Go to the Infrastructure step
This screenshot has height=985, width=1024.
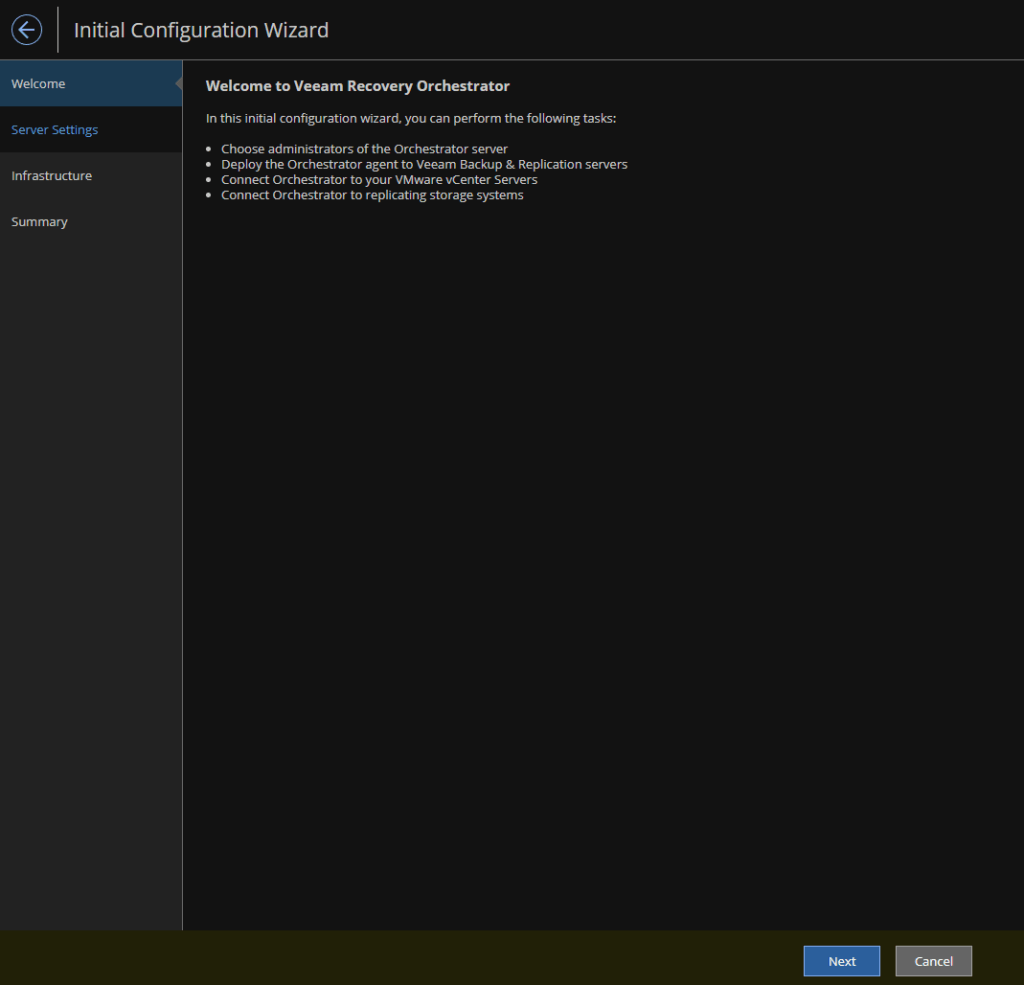click(x=91, y=176)
